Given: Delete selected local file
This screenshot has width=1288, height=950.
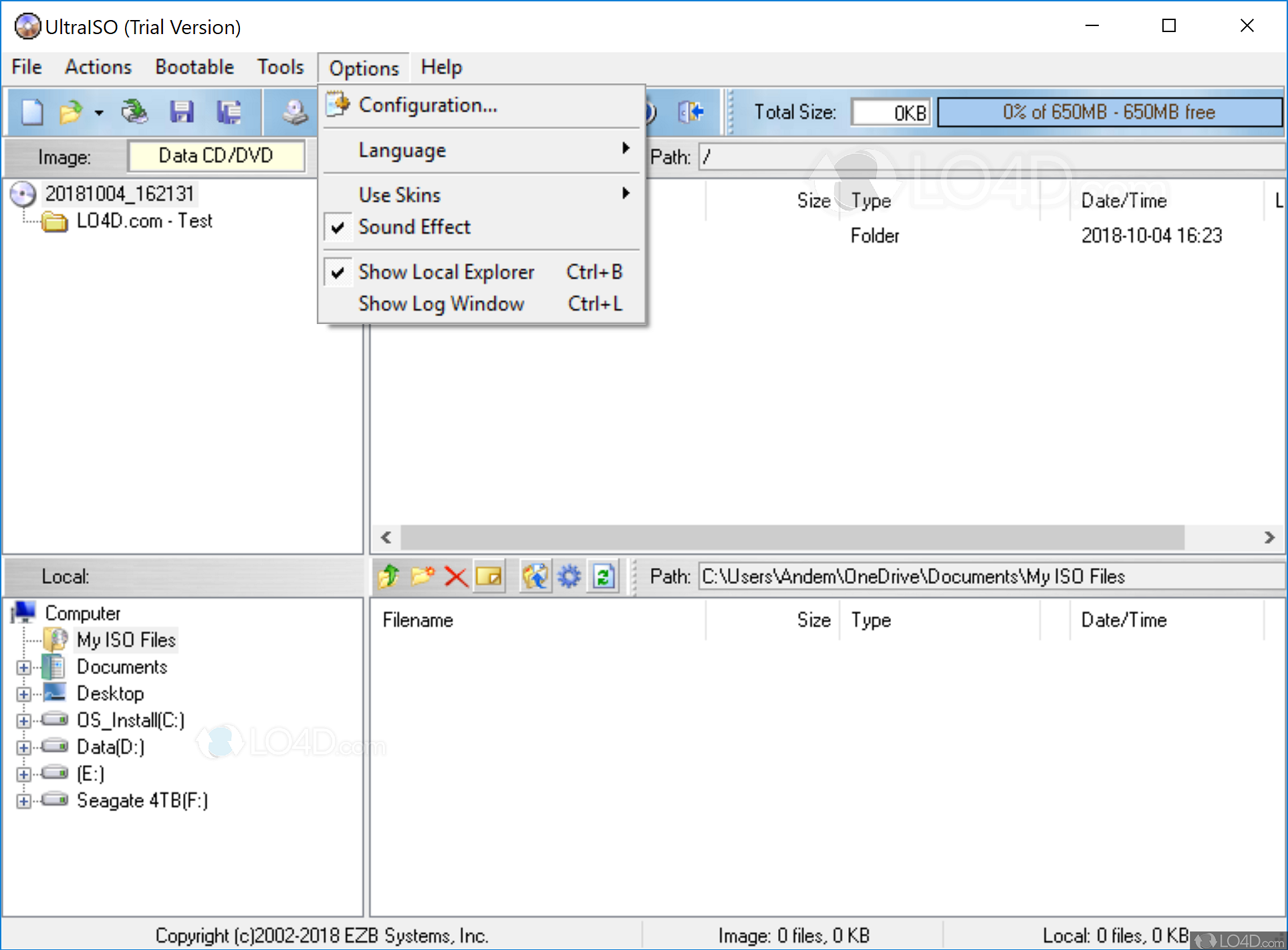Looking at the screenshot, I should 455,576.
